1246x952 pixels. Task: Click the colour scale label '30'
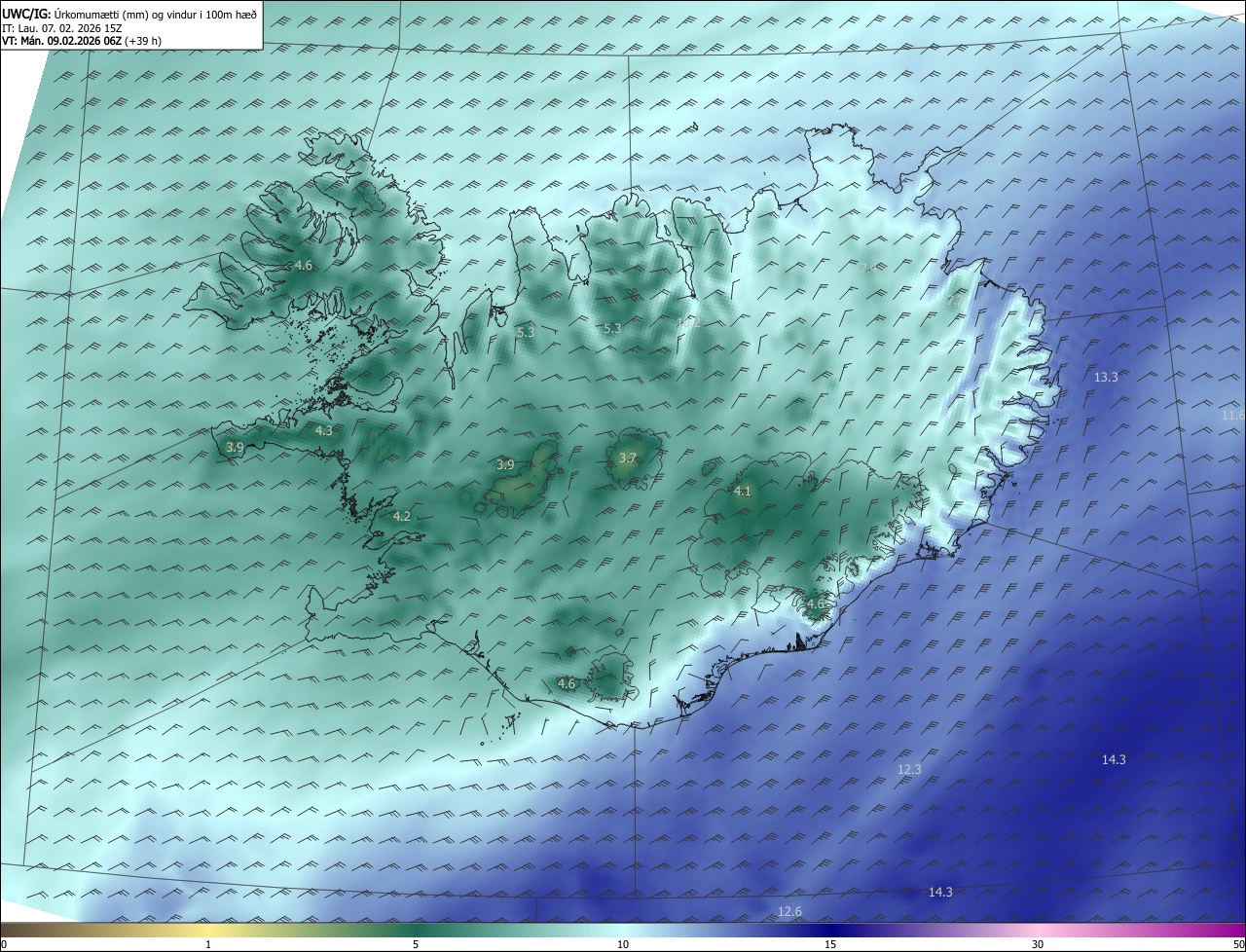click(x=1038, y=944)
